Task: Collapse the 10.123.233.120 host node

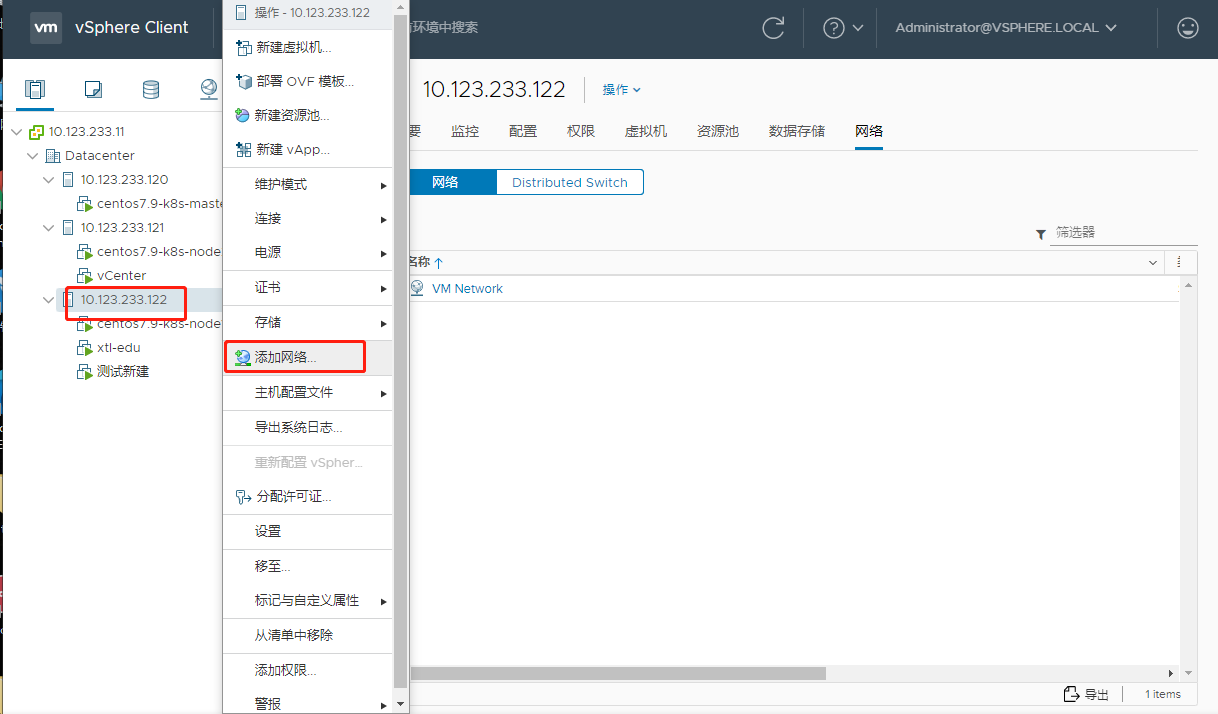Action: tap(50, 179)
